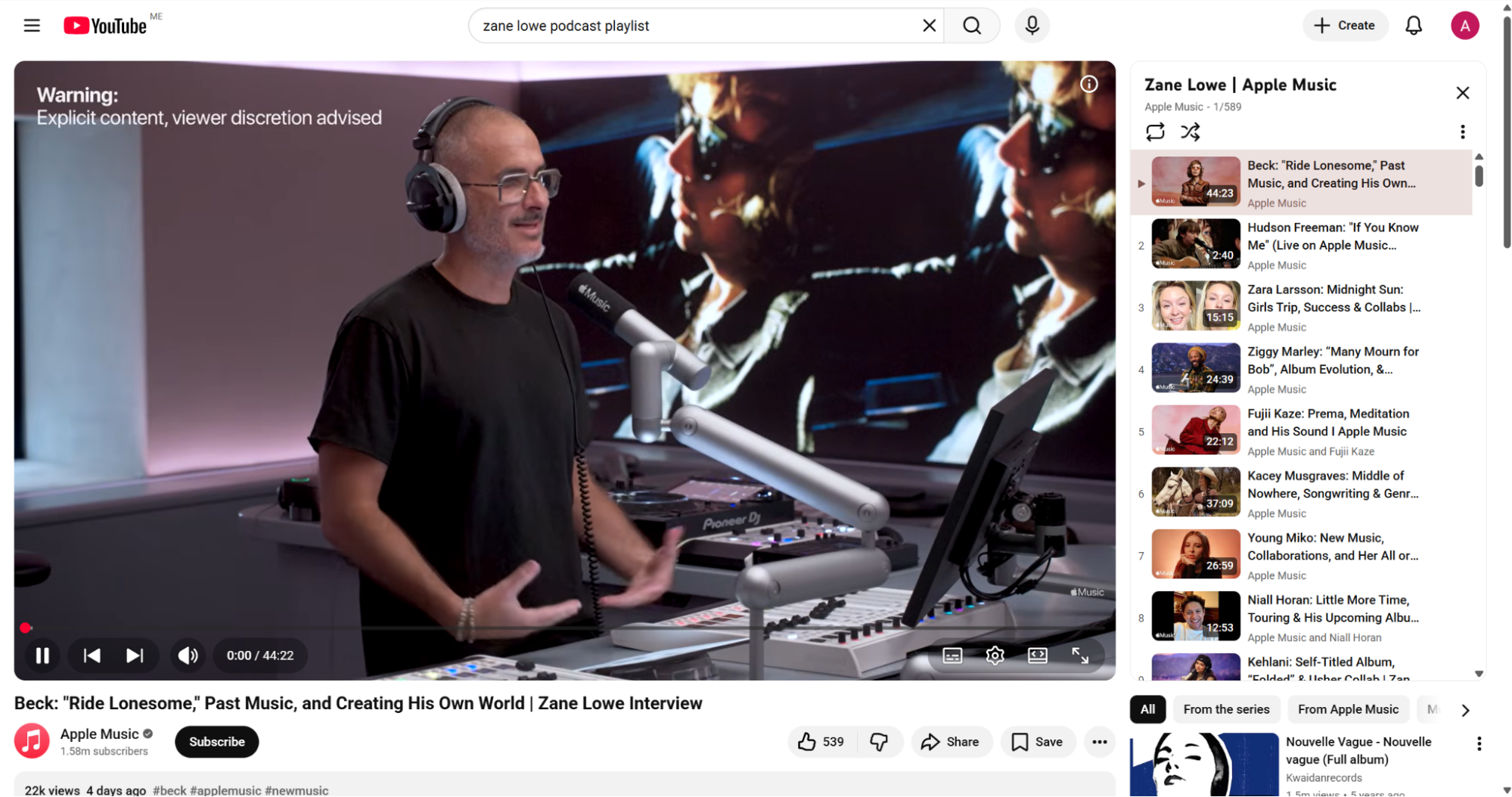Save video to a playlist
1512x797 pixels.
click(1038, 742)
